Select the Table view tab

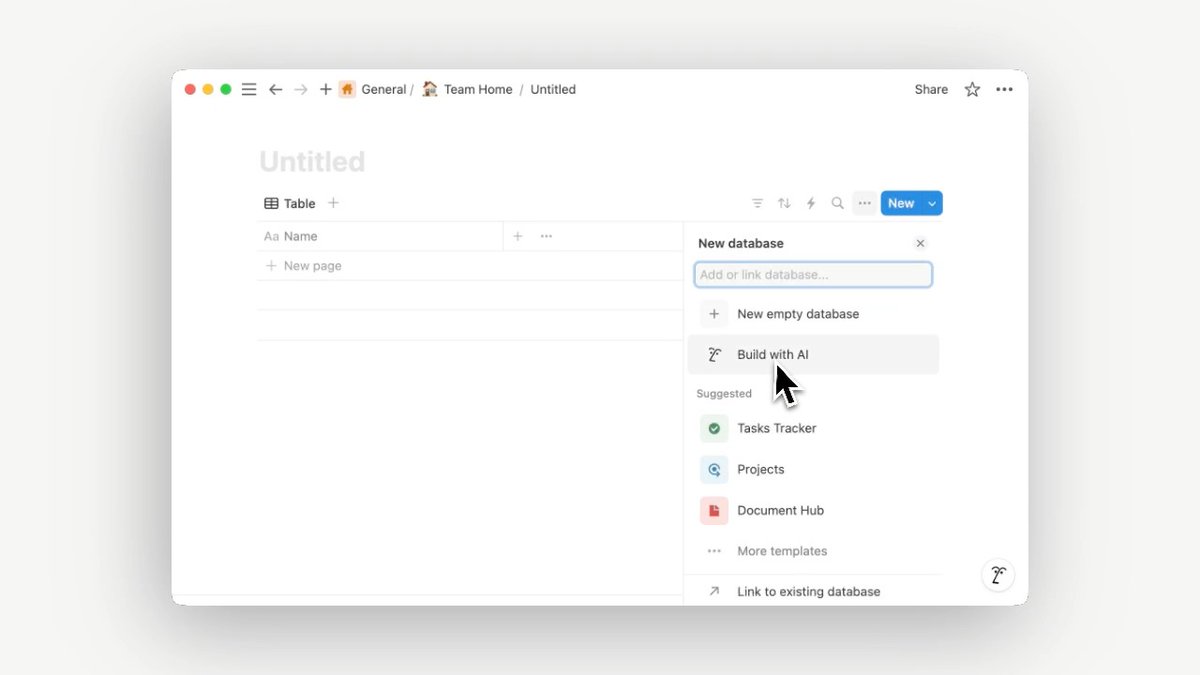point(290,203)
